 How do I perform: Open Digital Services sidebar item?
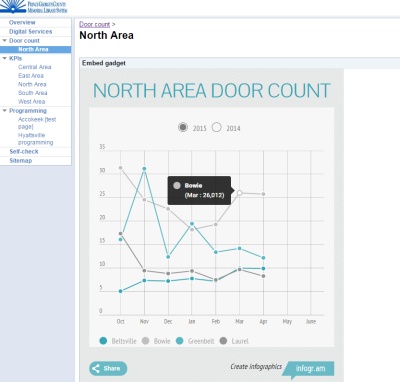31,31
